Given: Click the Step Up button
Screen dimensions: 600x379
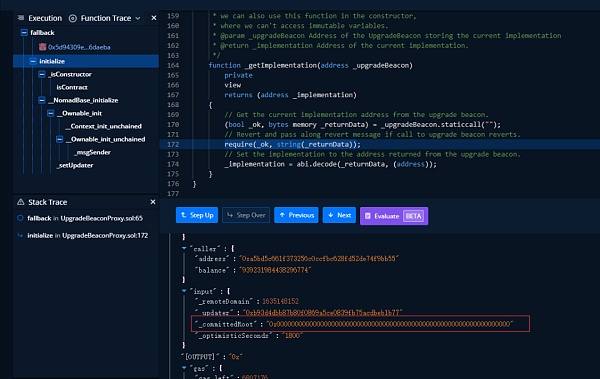Looking at the screenshot, I should click(197, 215).
